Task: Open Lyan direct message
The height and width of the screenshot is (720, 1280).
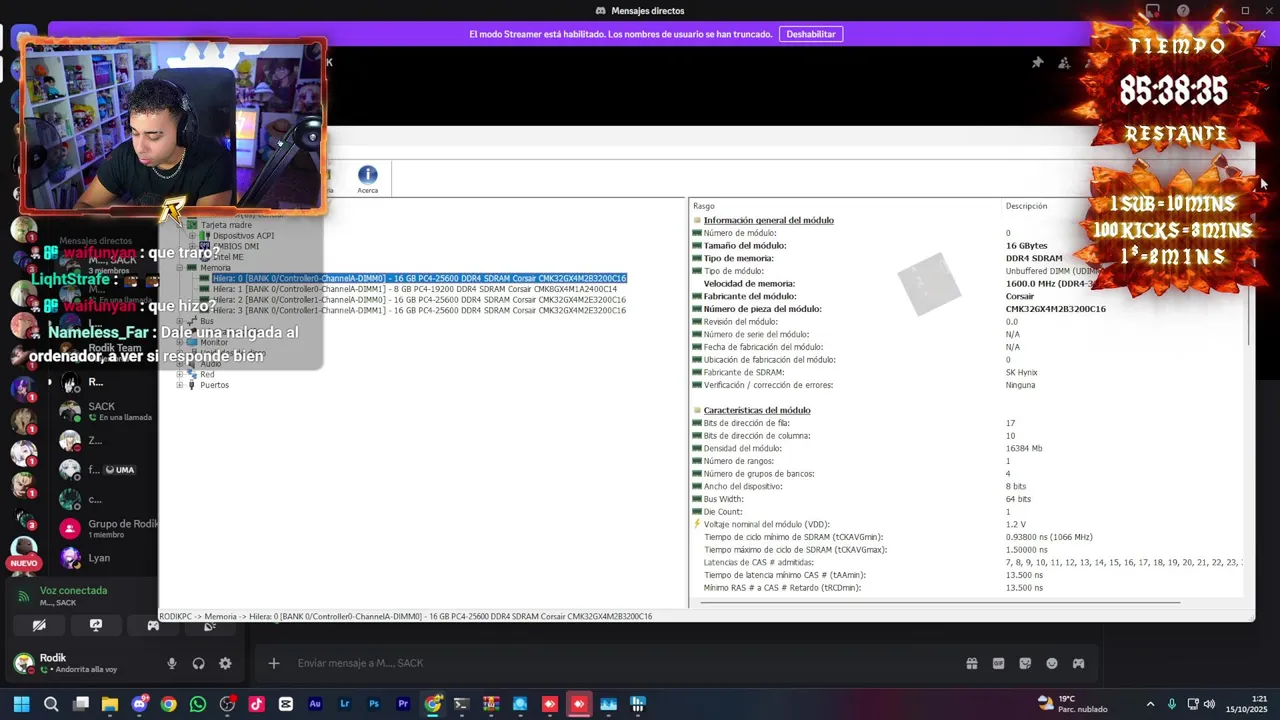Action: [105, 558]
